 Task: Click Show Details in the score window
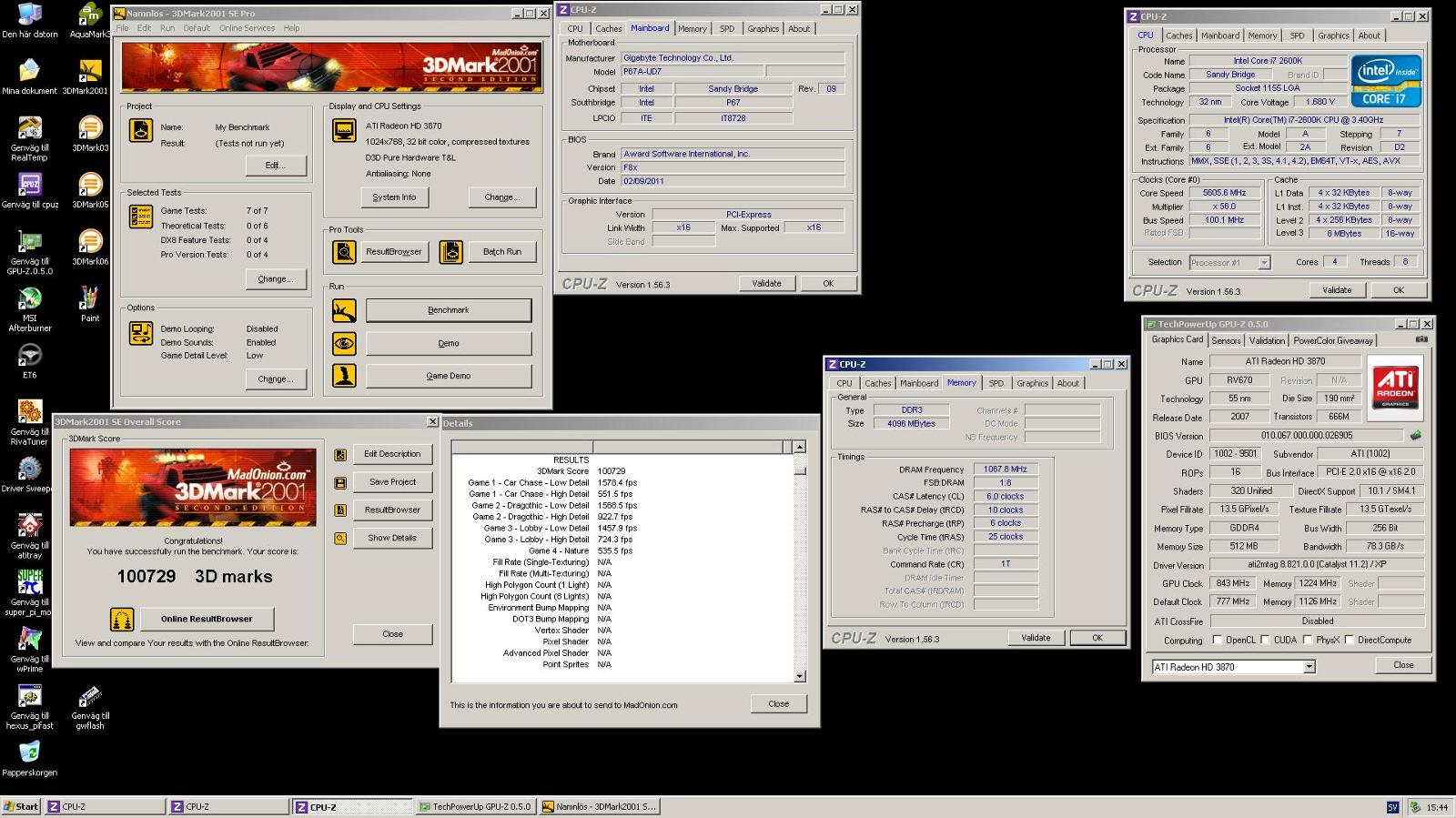tap(392, 538)
